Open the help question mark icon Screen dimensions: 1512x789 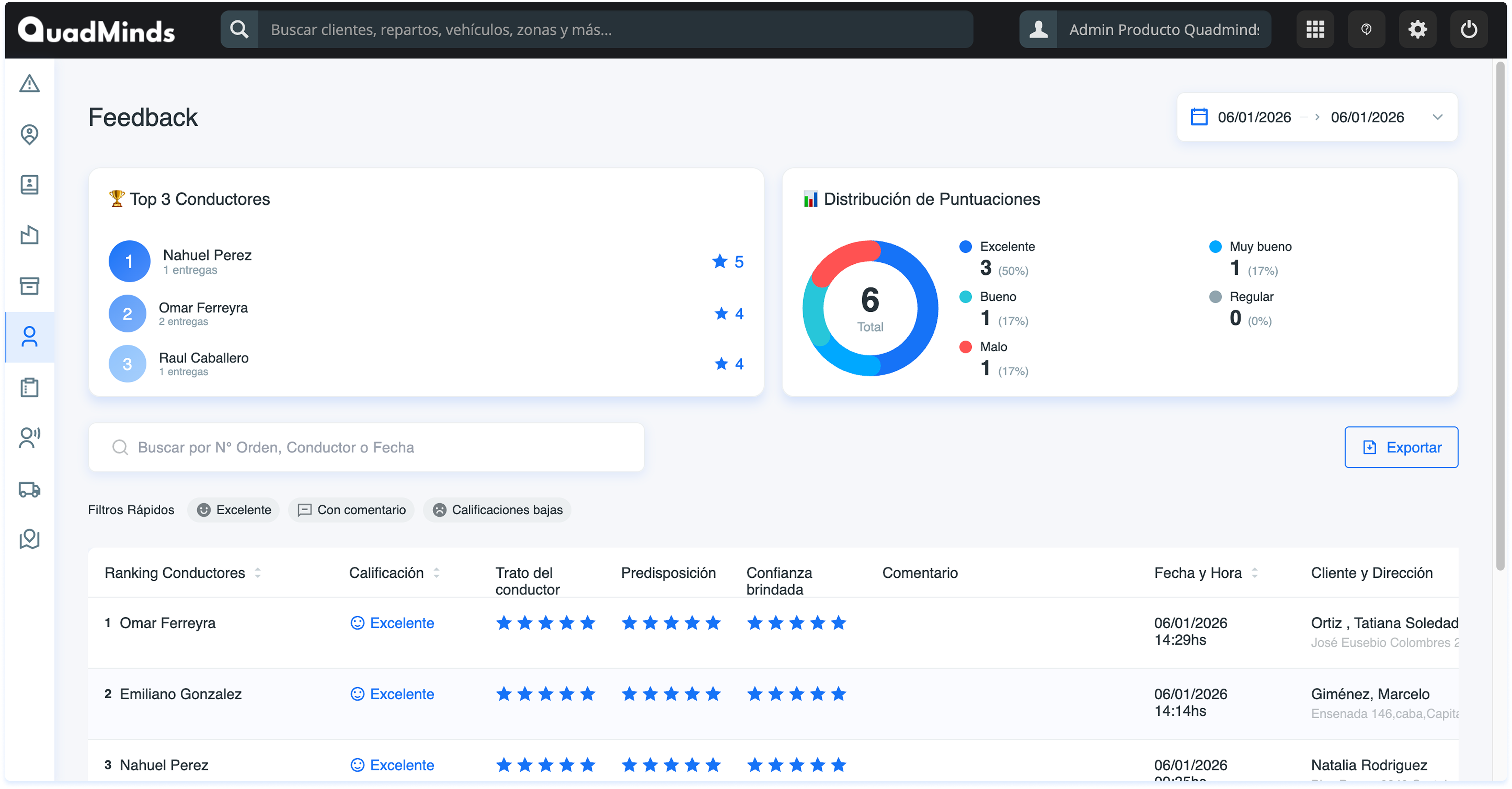coord(1366,29)
